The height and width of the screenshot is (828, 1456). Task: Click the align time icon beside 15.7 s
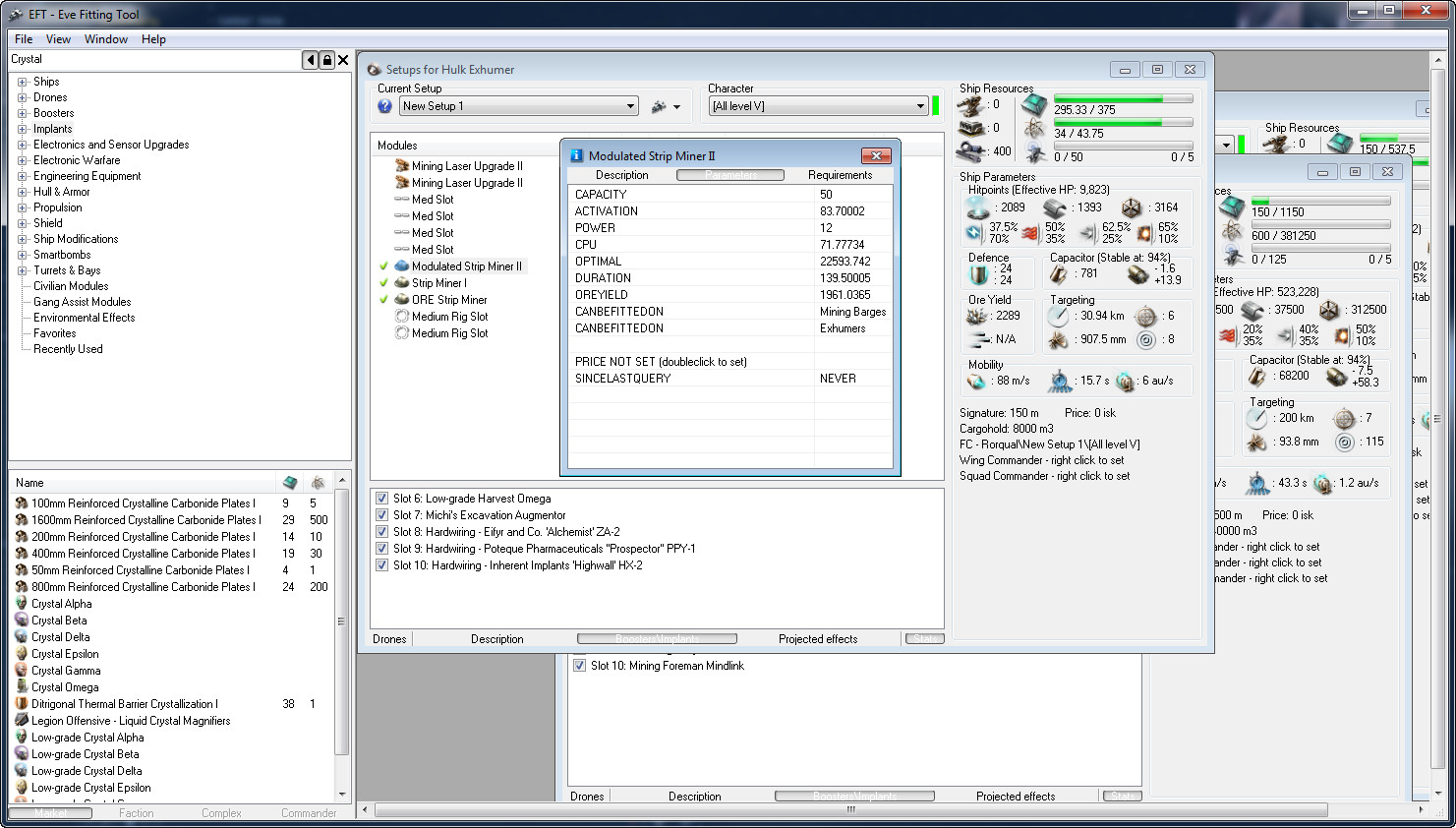click(1060, 381)
